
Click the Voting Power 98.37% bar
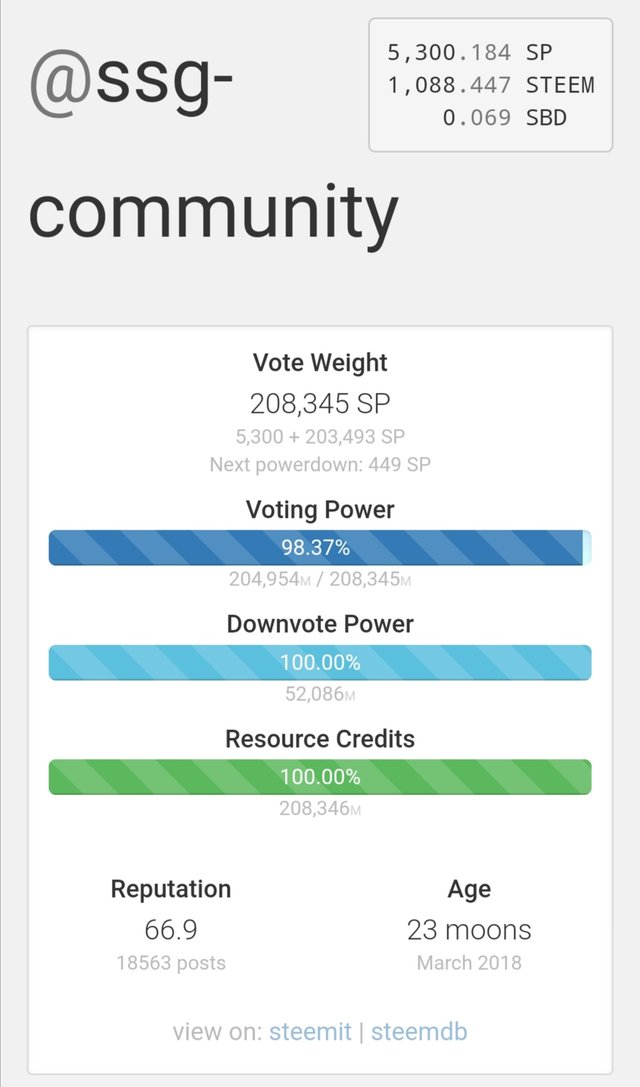tap(320, 547)
